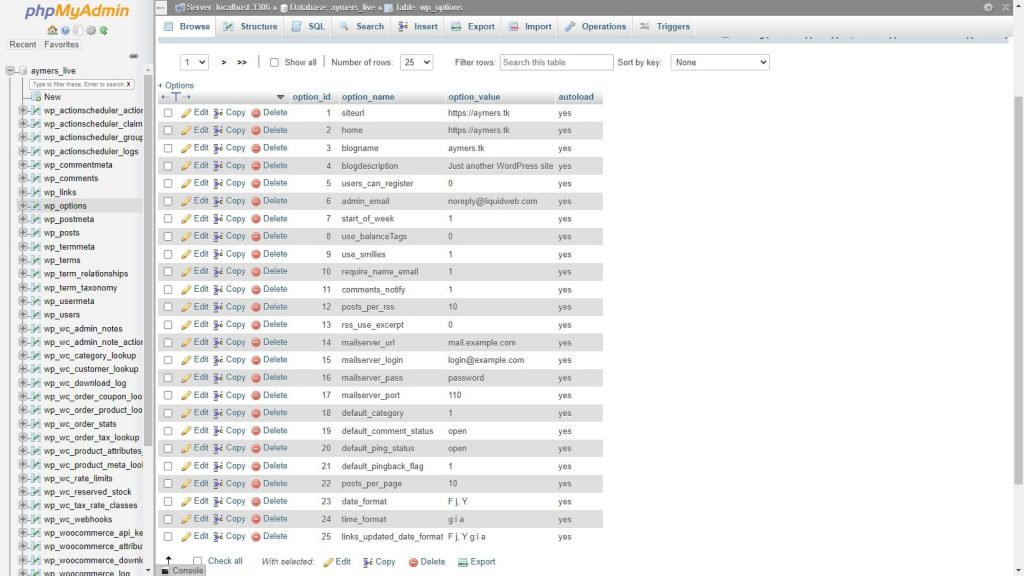Tick the Check all checkbox
This screenshot has width=1024, height=576.
[197, 561]
